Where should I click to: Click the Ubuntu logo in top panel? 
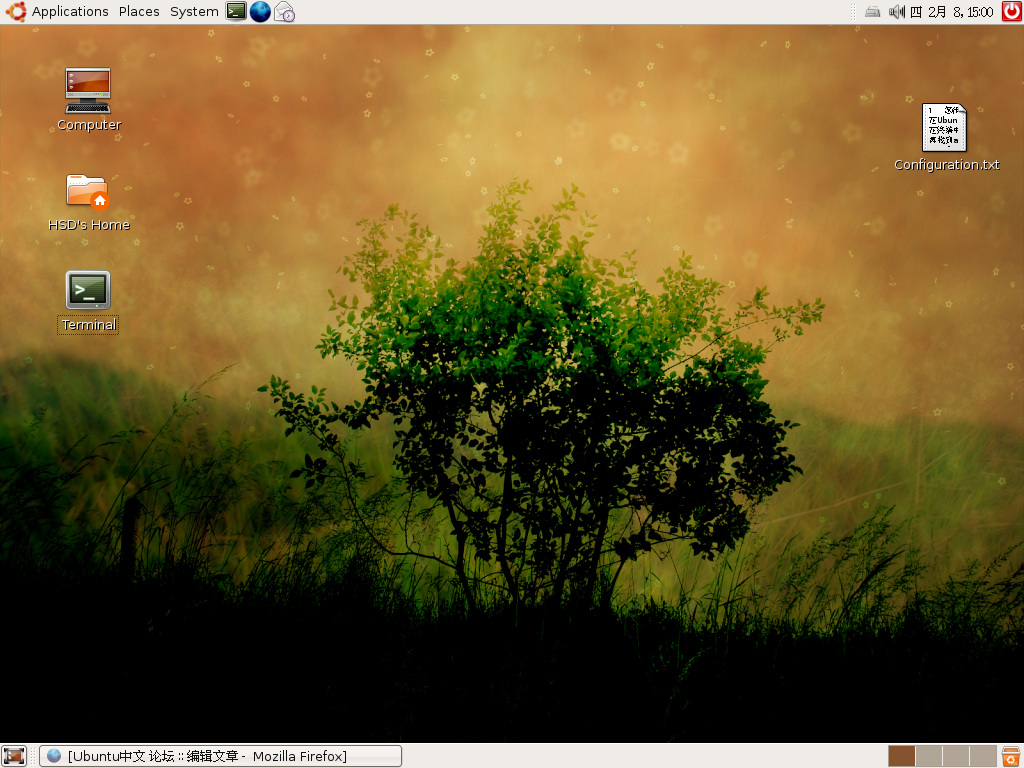tap(16, 11)
